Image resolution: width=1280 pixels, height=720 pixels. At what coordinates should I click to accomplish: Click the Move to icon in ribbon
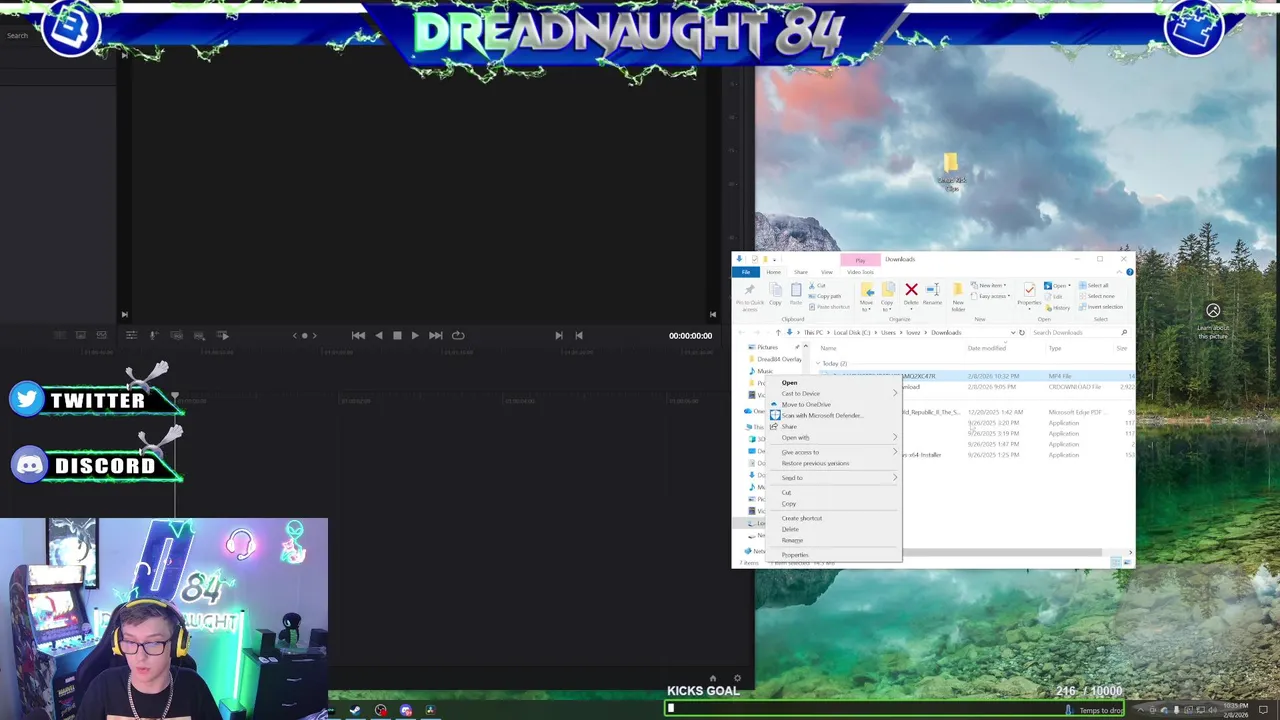(x=866, y=291)
